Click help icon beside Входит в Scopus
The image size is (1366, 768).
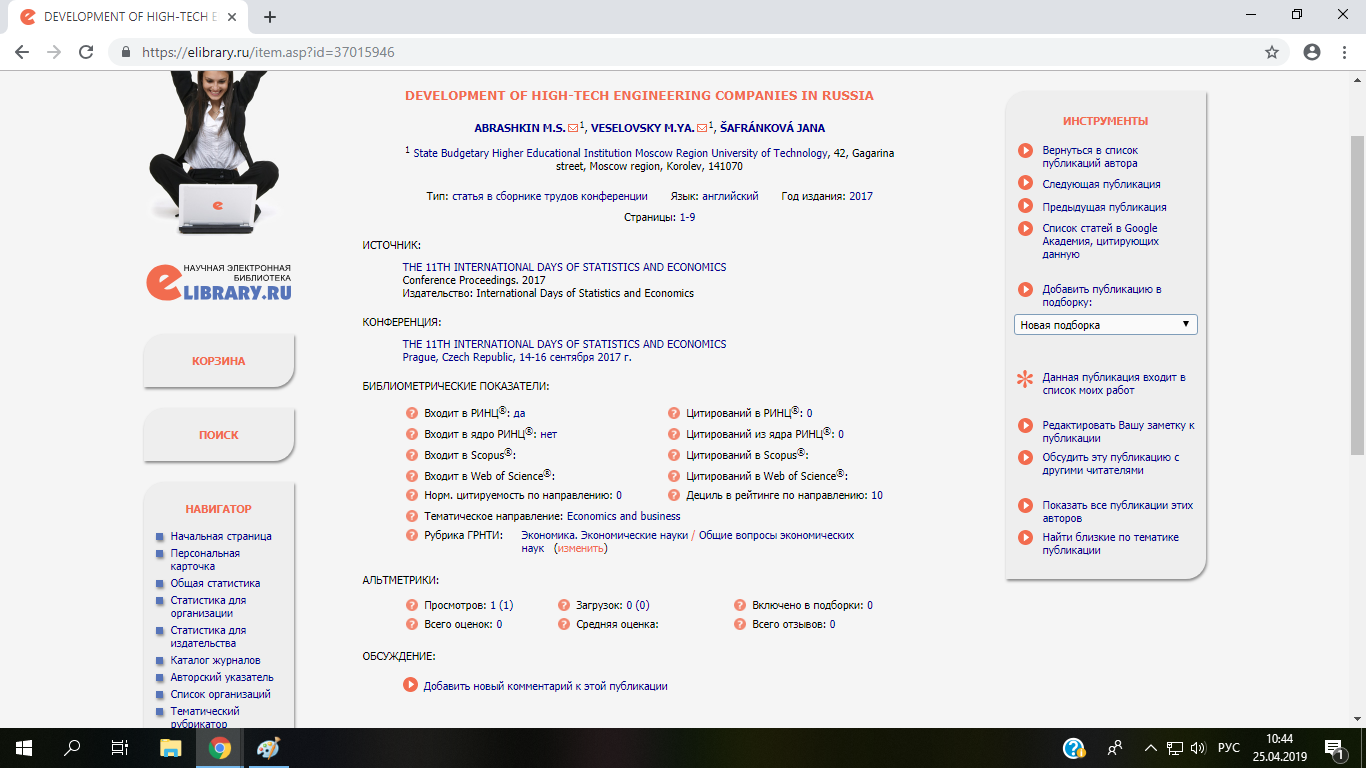pos(411,455)
